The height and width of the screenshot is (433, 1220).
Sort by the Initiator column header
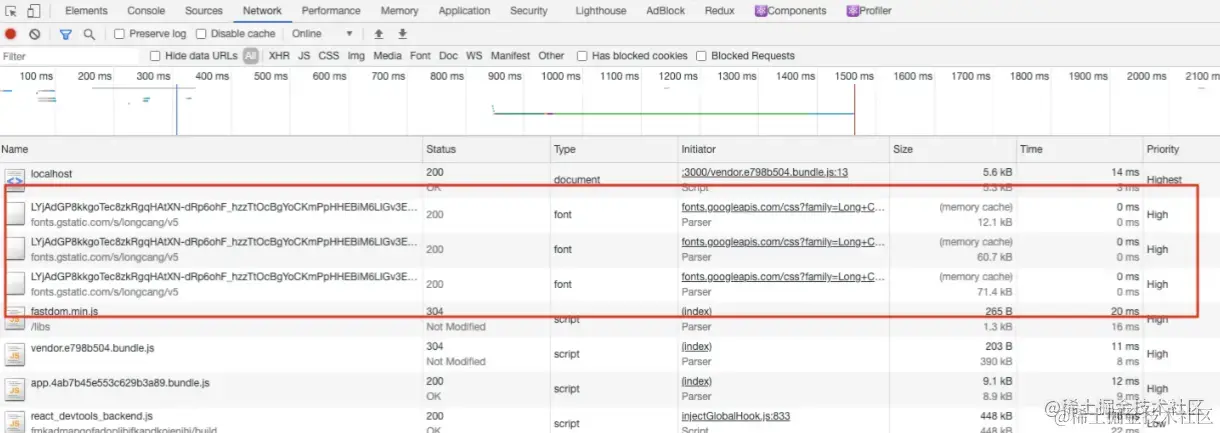(x=784, y=149)
